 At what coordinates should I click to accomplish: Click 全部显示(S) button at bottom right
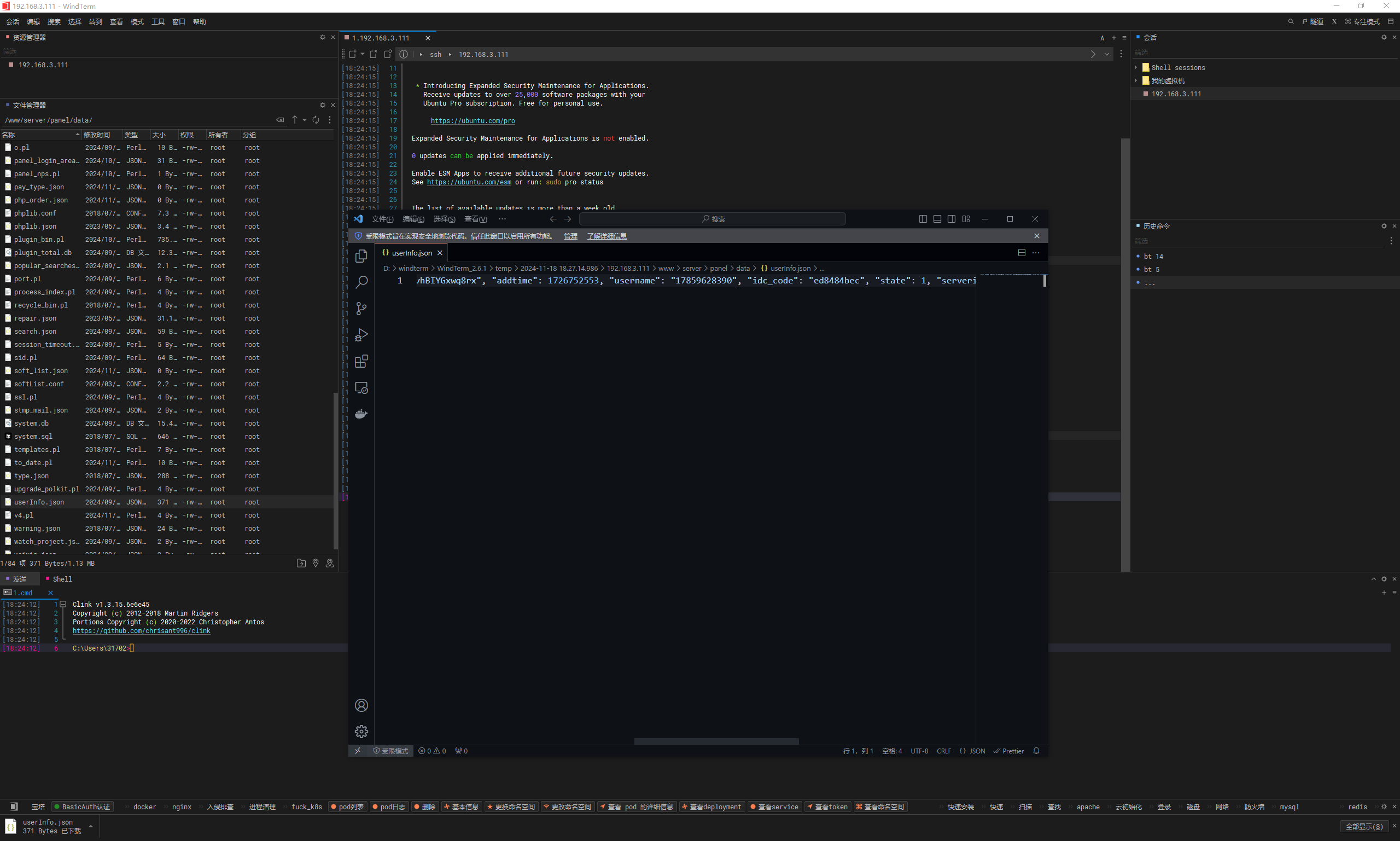click(x=1364, y=826)
